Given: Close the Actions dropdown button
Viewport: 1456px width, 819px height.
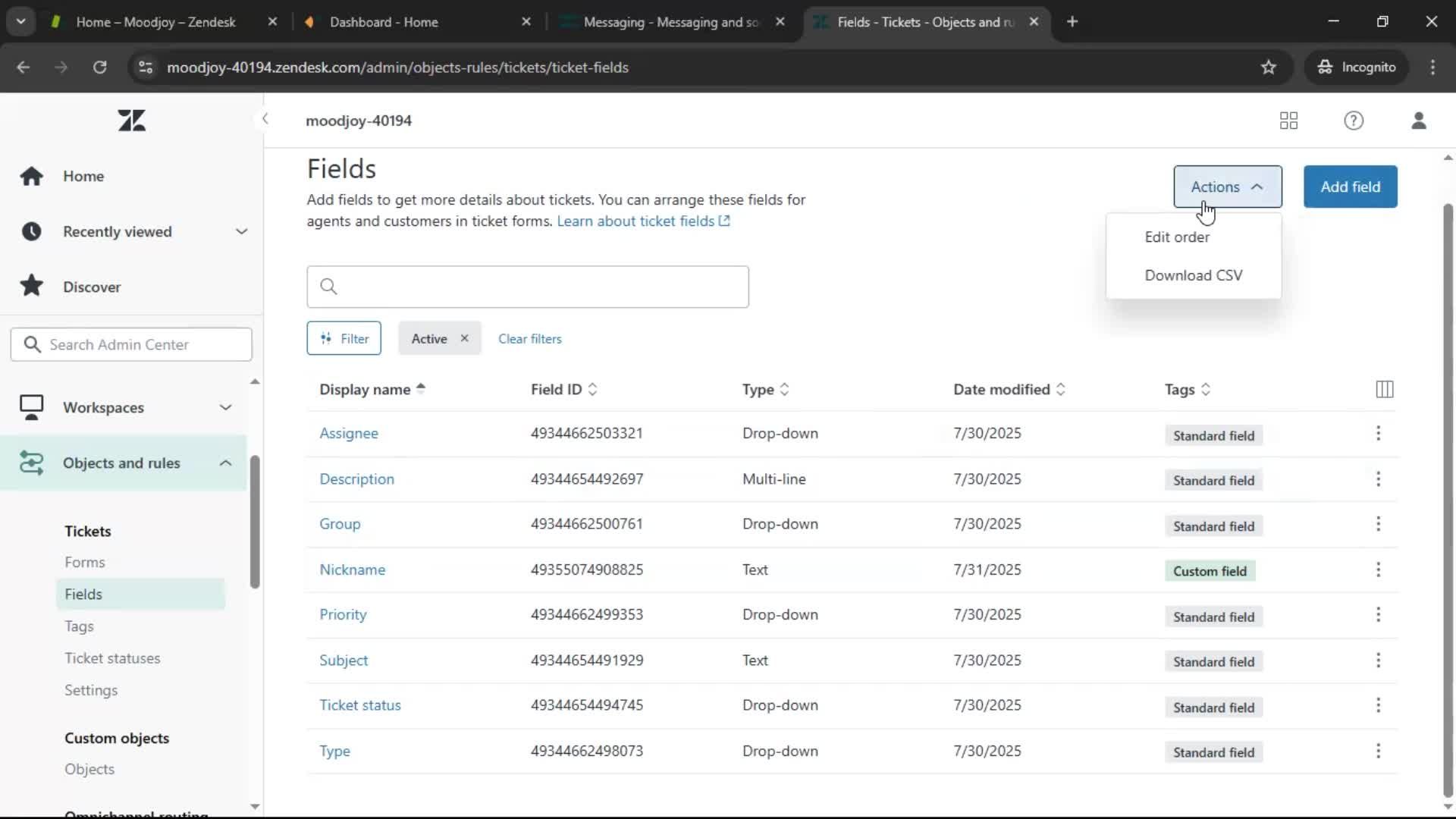Looking at the screenshot, I should pyautogui.click(x=1227, y=187).
